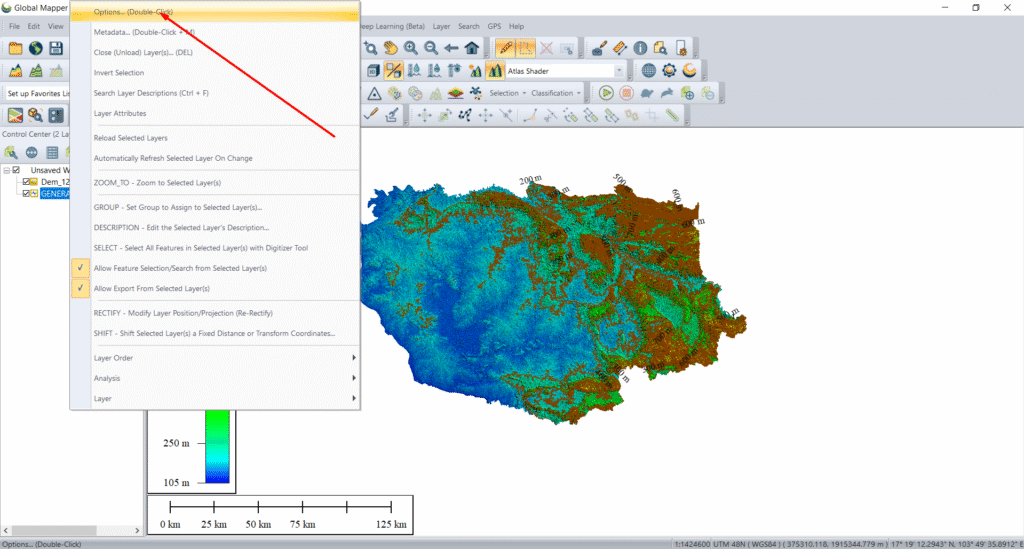Click the Zoom In magnifier icon
This screenshot has width=1024, height=549.
pos(411,48)
